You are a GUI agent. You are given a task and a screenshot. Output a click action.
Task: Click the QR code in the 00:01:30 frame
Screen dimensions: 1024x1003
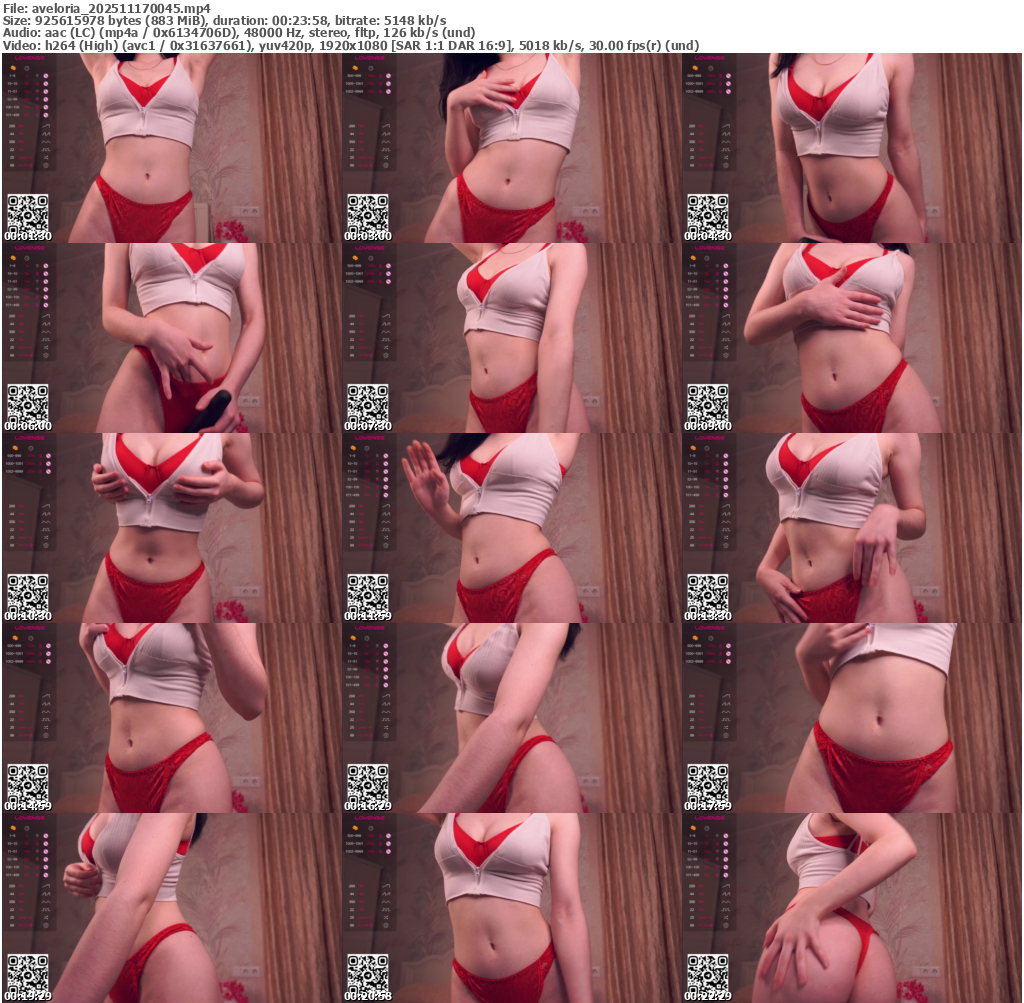pos(27,214)
